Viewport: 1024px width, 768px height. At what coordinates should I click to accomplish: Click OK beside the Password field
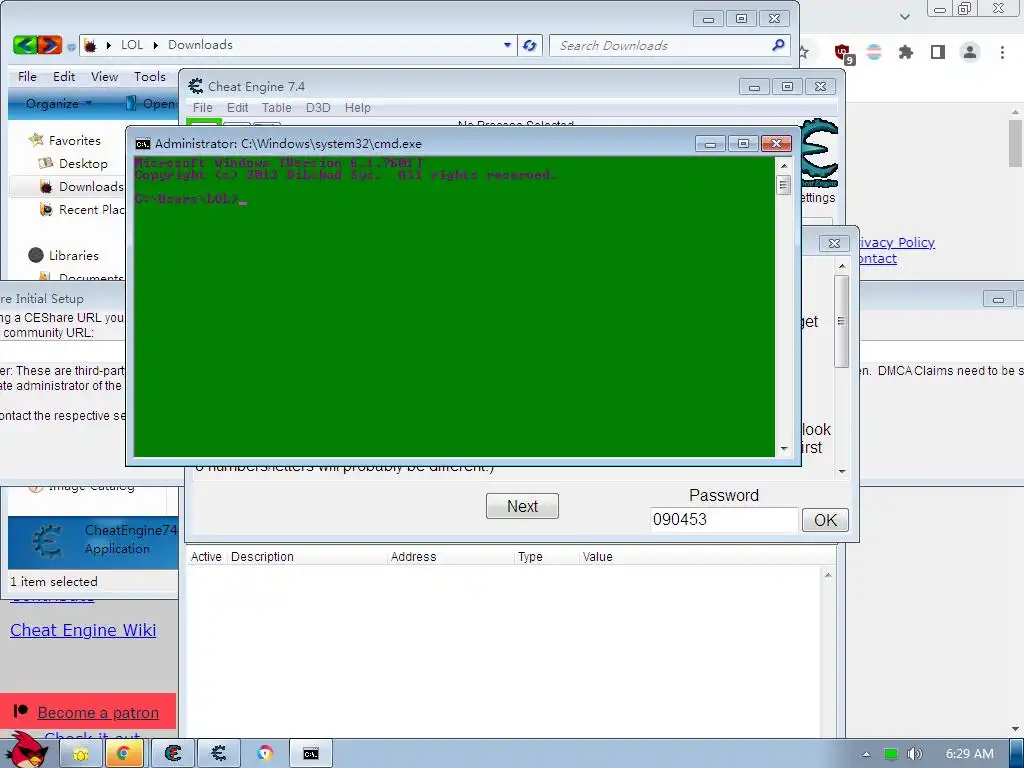pyautogui.click(x=825, y=520)
